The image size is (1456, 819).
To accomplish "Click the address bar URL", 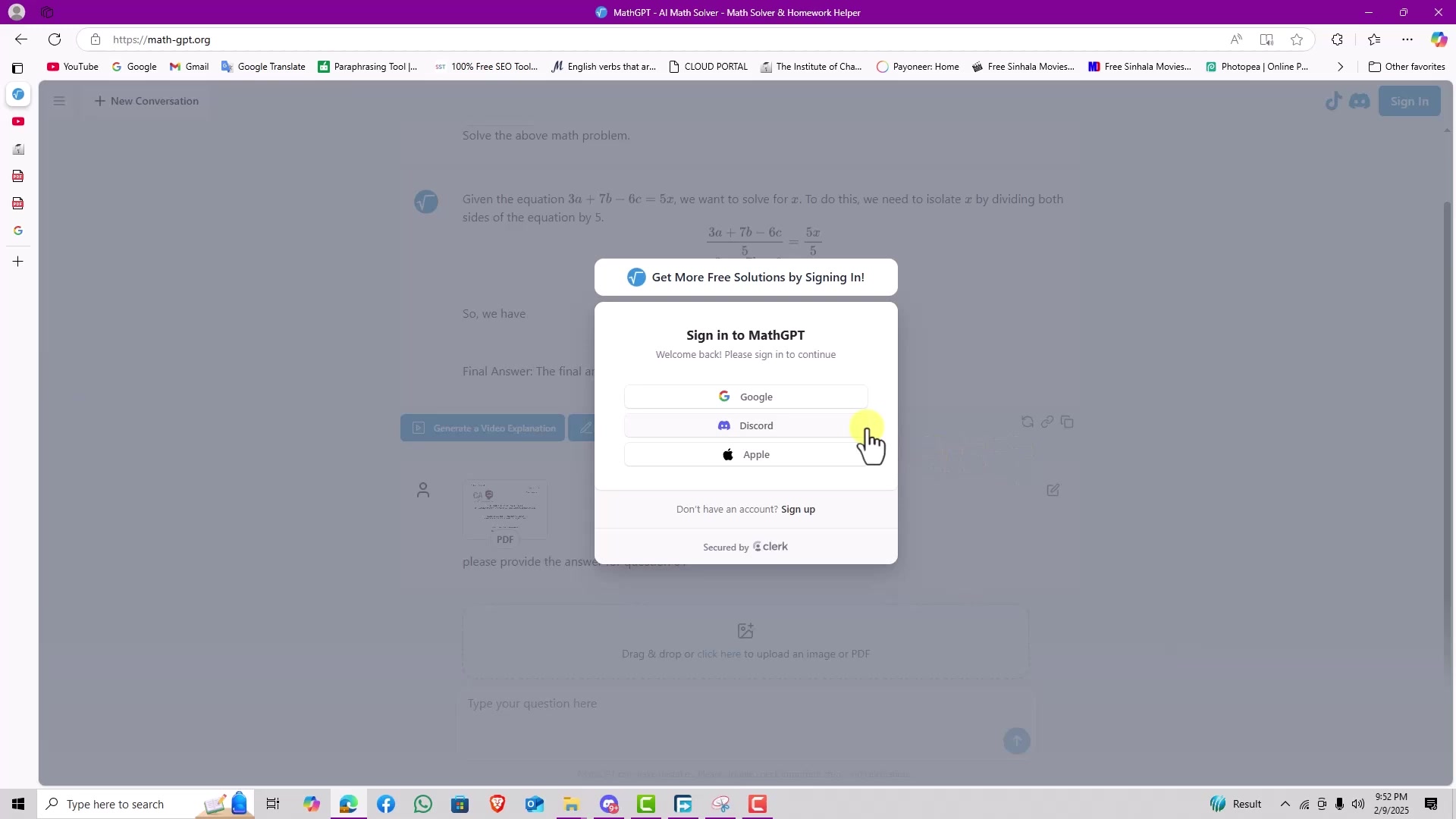I will 162,39.
